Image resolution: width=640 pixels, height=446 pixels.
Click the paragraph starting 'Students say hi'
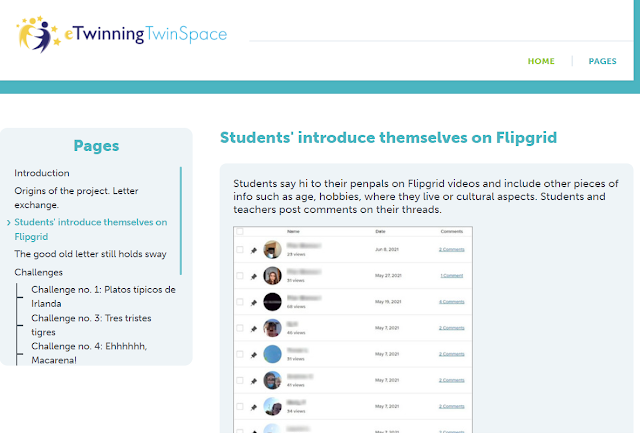tap(426, 196)
